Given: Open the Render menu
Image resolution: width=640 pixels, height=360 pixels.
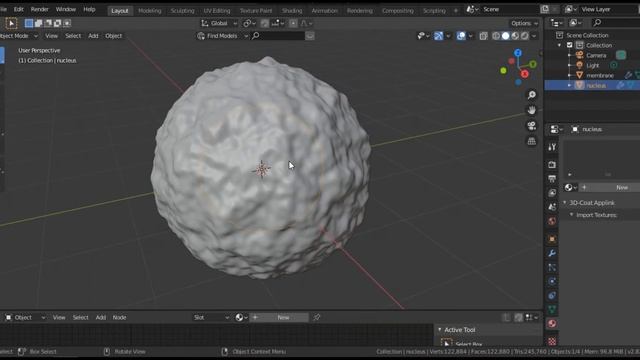Looking at the screenshot, I should pos(40,9).
